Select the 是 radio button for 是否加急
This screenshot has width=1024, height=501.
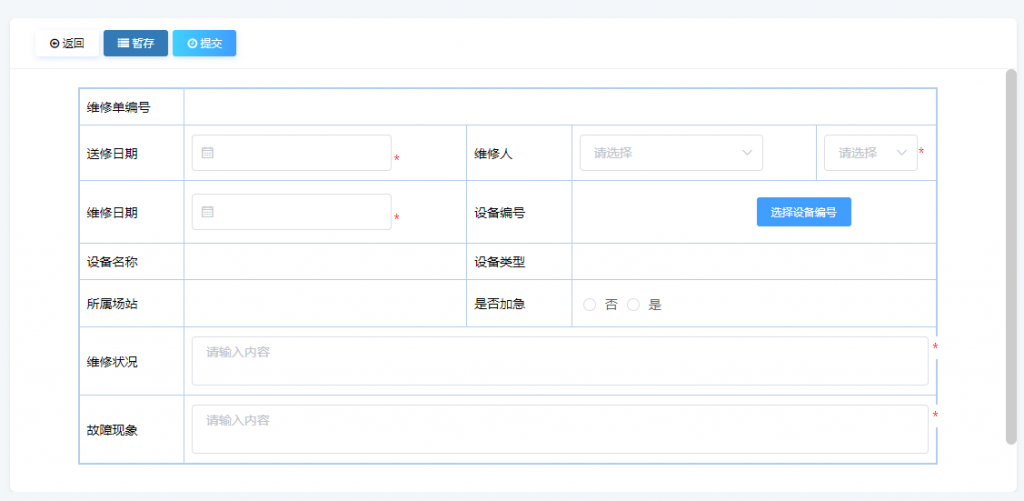pos(633,305)
